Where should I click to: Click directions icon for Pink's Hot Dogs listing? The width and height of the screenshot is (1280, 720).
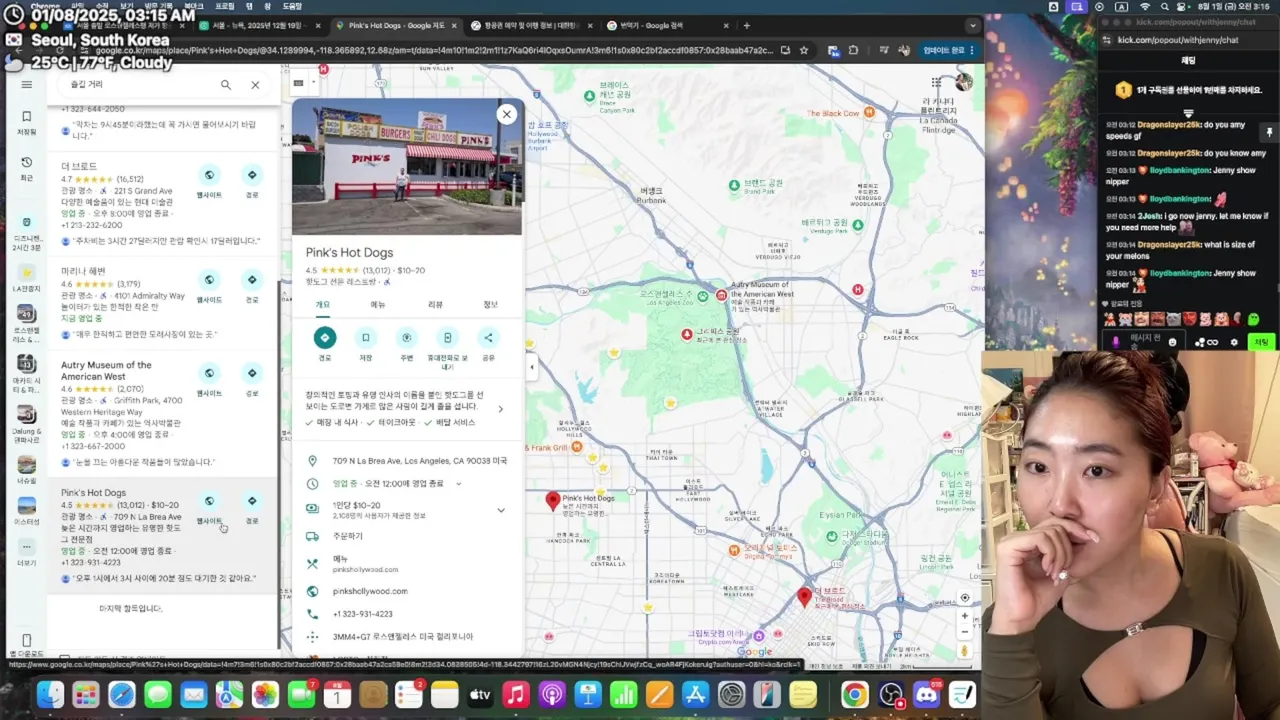pyautogui.click(x=252, y=501)
